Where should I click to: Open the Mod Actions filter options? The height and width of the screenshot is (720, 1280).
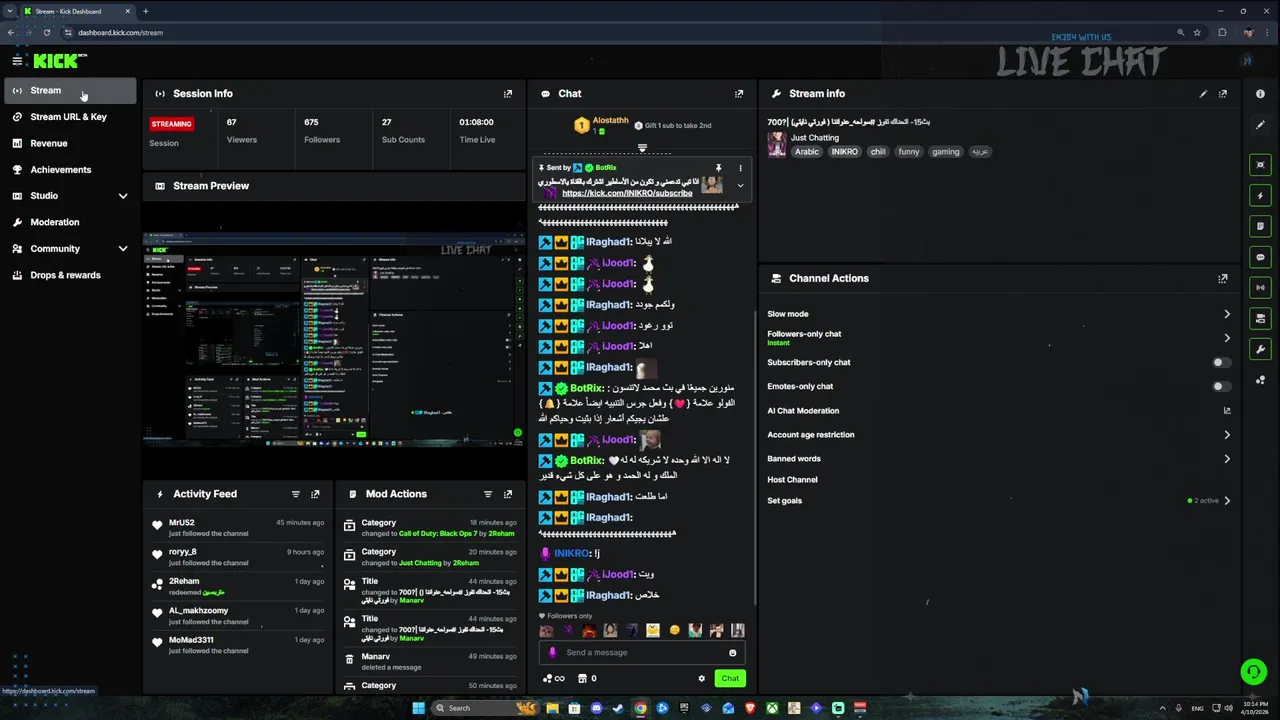488,494
